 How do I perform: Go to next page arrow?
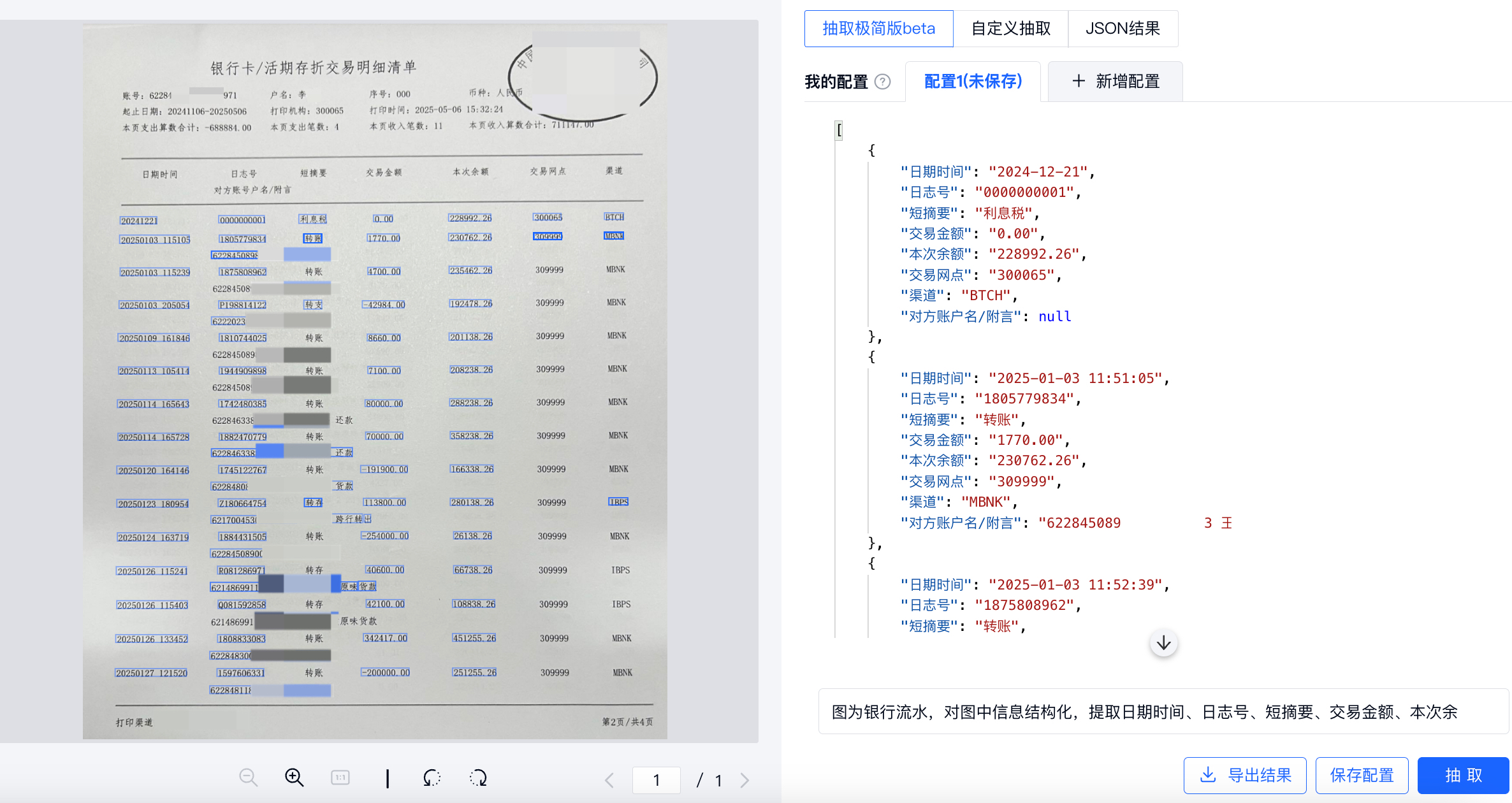pos(745,780)
